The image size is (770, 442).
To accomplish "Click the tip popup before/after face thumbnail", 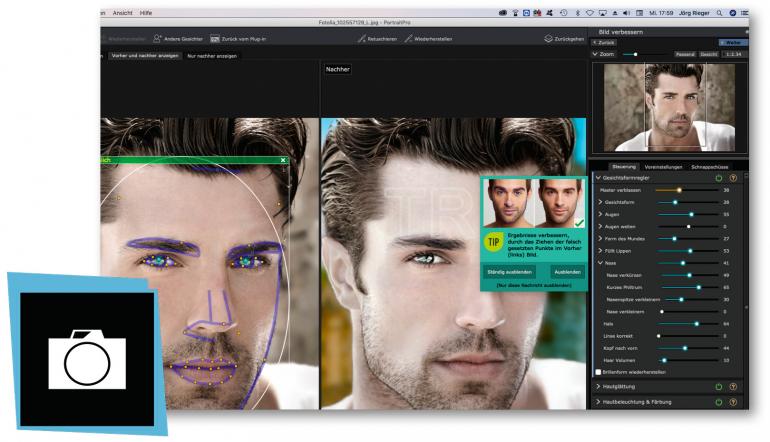I will coord(534,203).
